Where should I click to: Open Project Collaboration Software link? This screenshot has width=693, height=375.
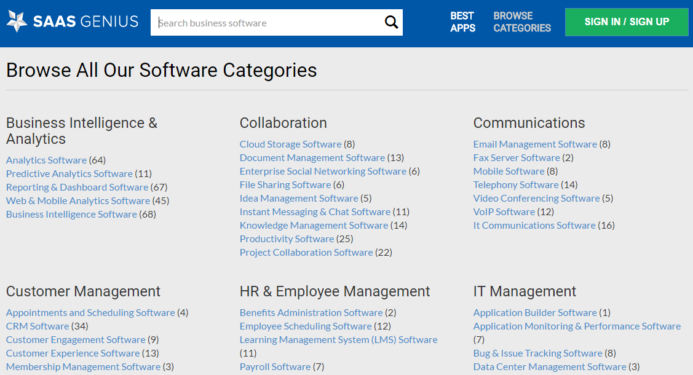pos(306,253)
